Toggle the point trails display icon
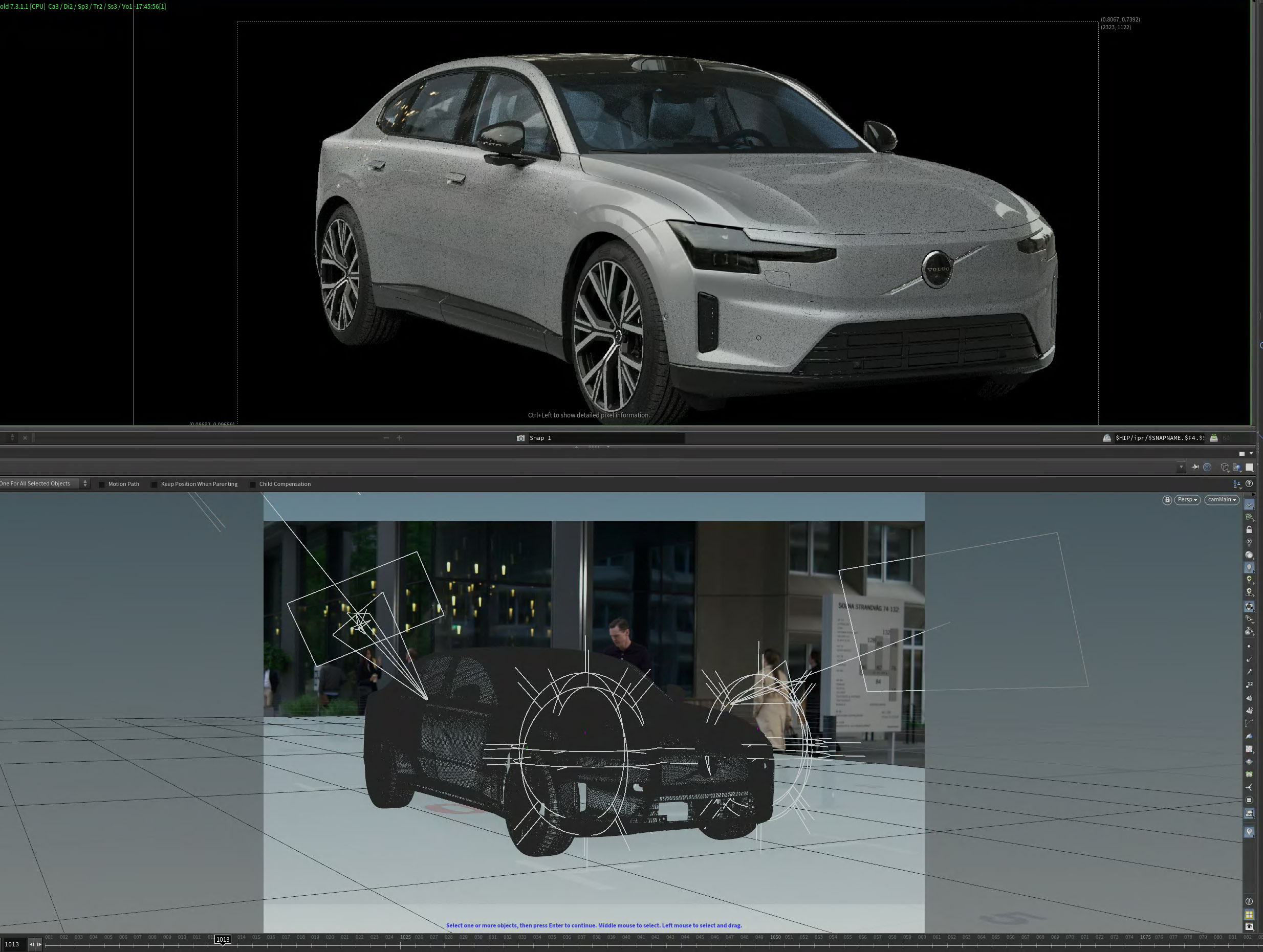The height and width of the screenshot is (952, 1263). 1249,672
